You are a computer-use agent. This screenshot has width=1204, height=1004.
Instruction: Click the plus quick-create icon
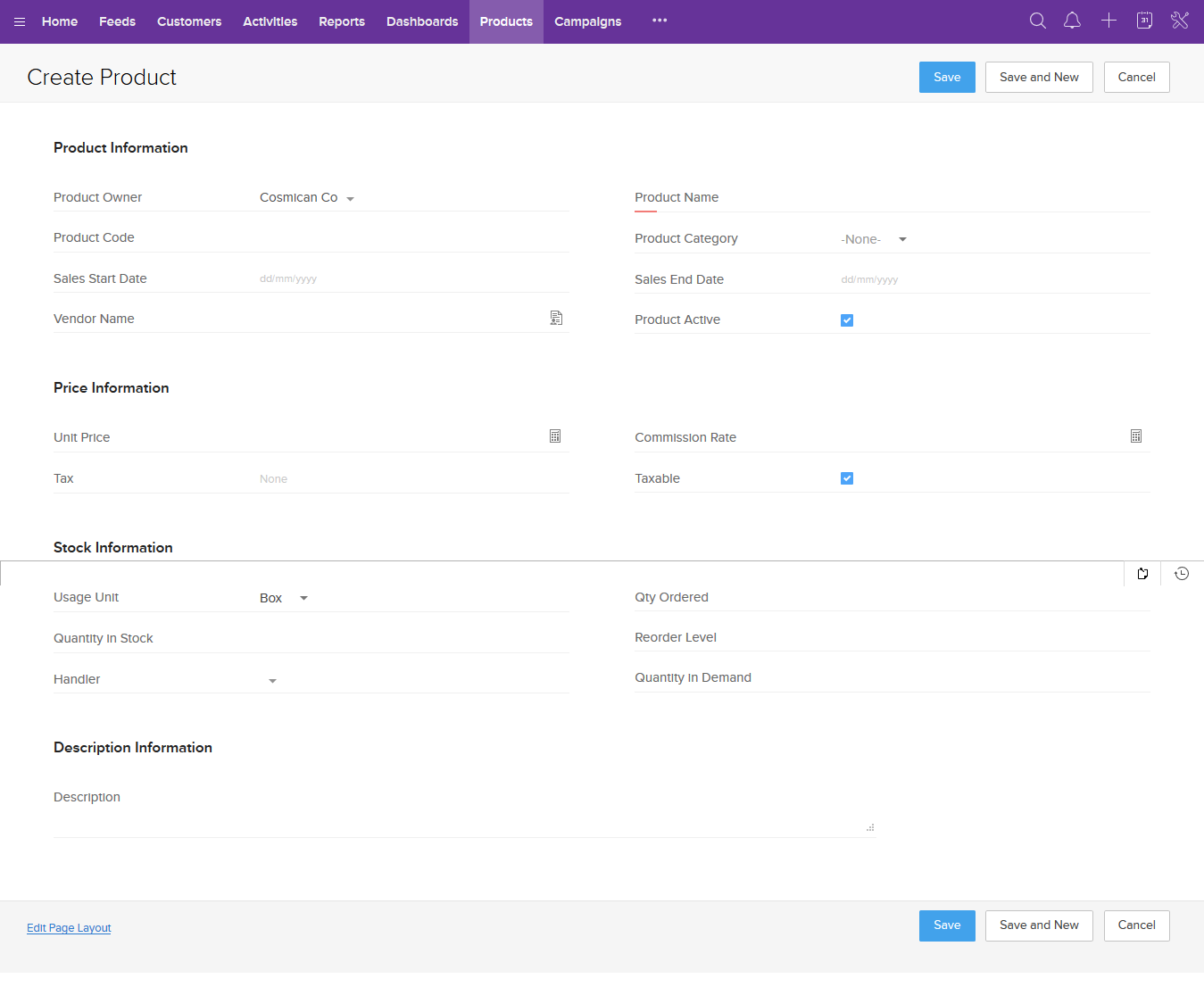pos(1109,21)
